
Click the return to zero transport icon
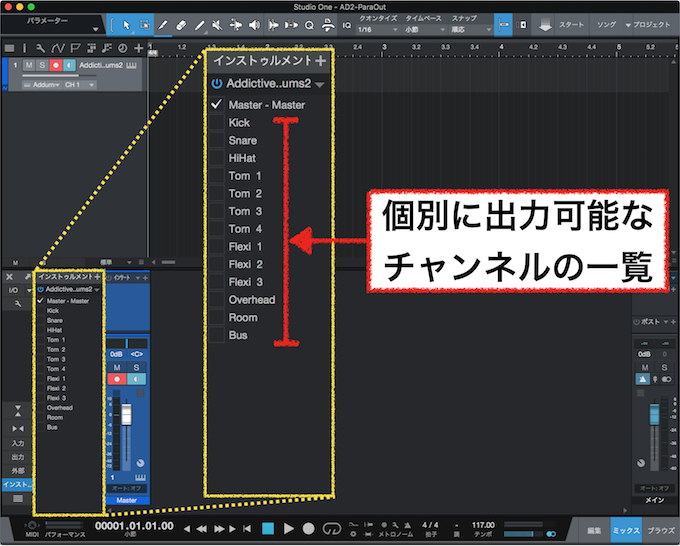tap(247, 529)
